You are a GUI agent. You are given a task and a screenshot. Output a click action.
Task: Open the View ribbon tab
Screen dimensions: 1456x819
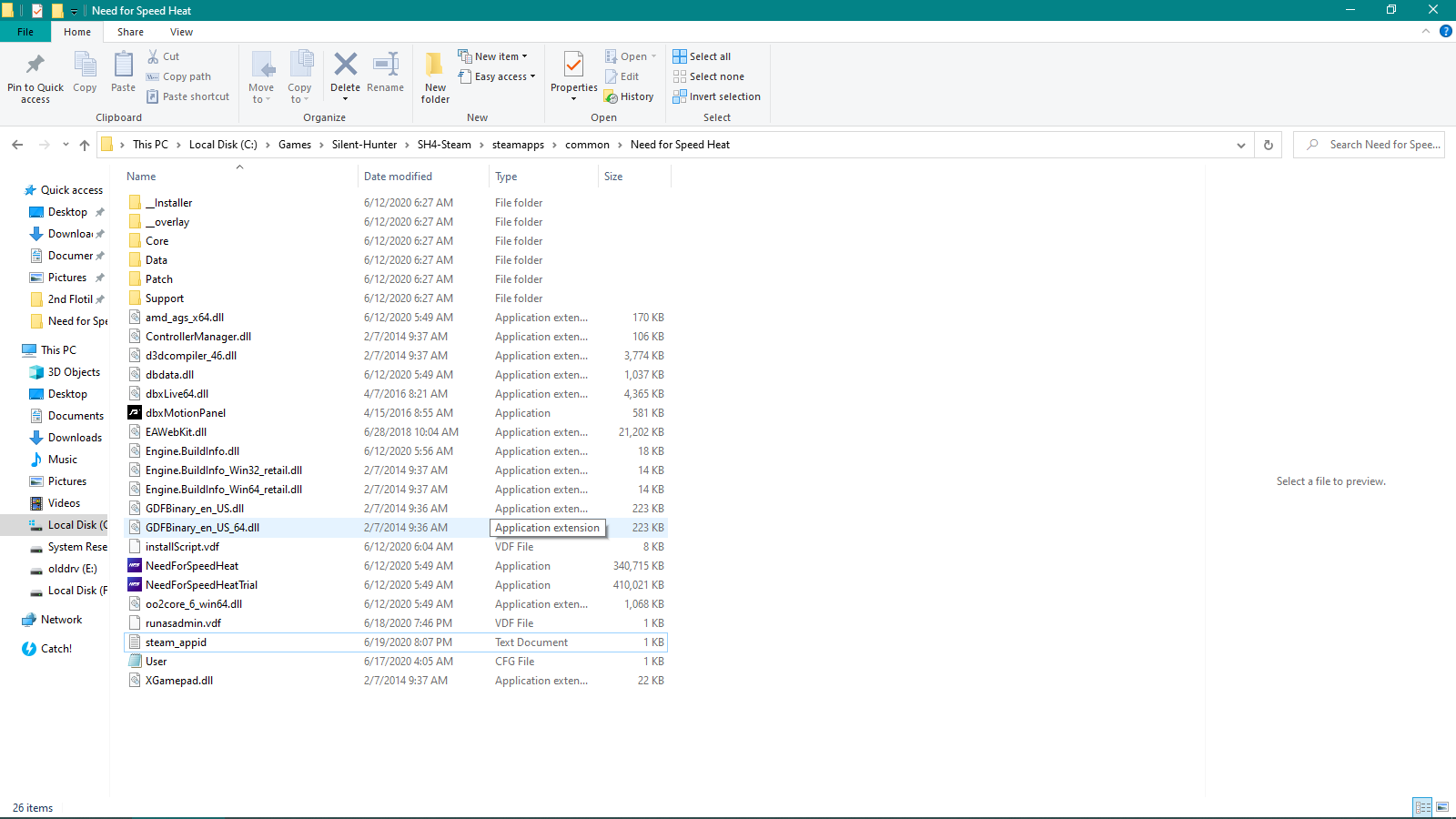181,32
